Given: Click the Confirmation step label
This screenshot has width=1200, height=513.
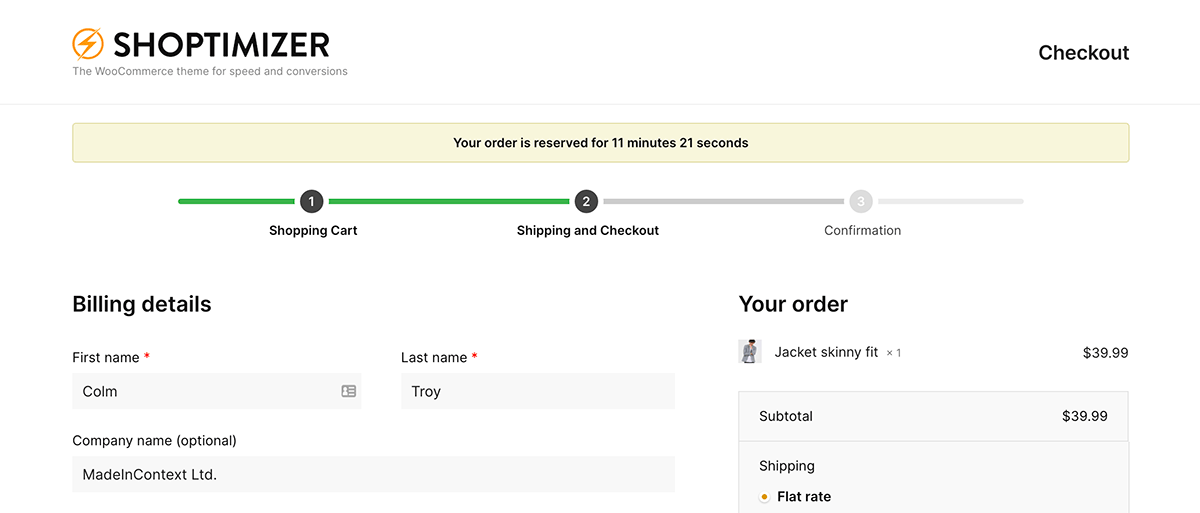Looking at the screenshot, I should click(862, 230).
